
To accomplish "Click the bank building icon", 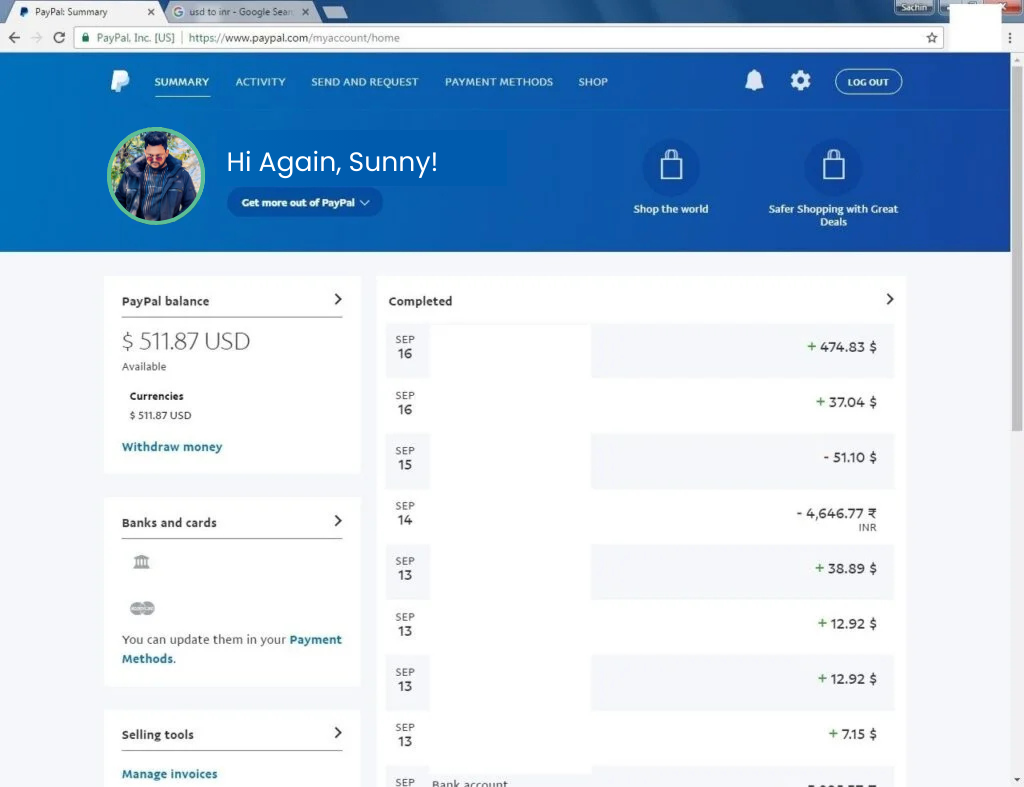I will coord(141,562).
